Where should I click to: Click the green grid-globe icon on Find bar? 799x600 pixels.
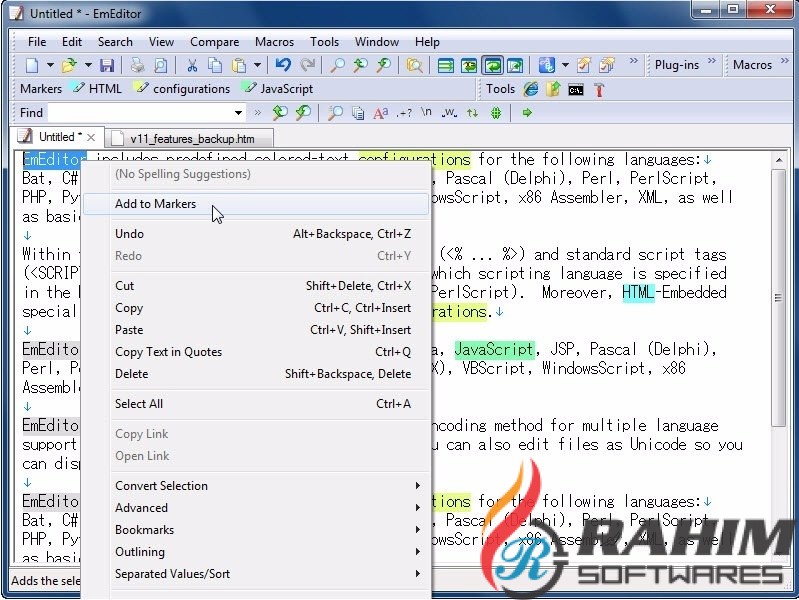tap(495, 113)
